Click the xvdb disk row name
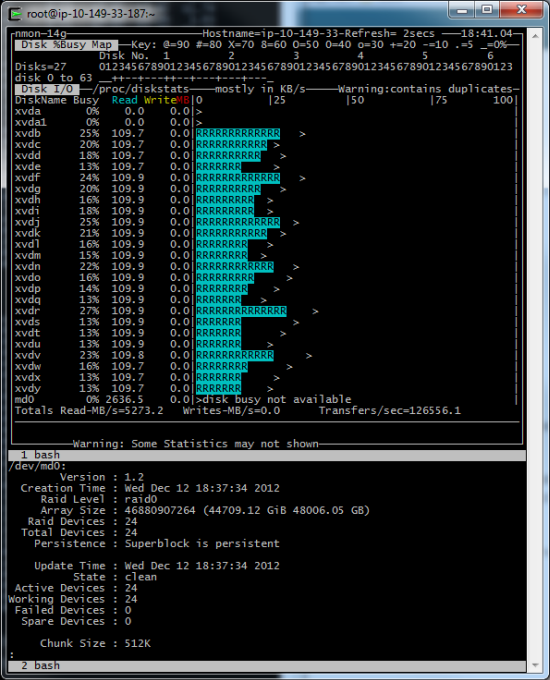The height and width of the screenshot is (680, 550). pyautogui.click(x=27, y=134)
